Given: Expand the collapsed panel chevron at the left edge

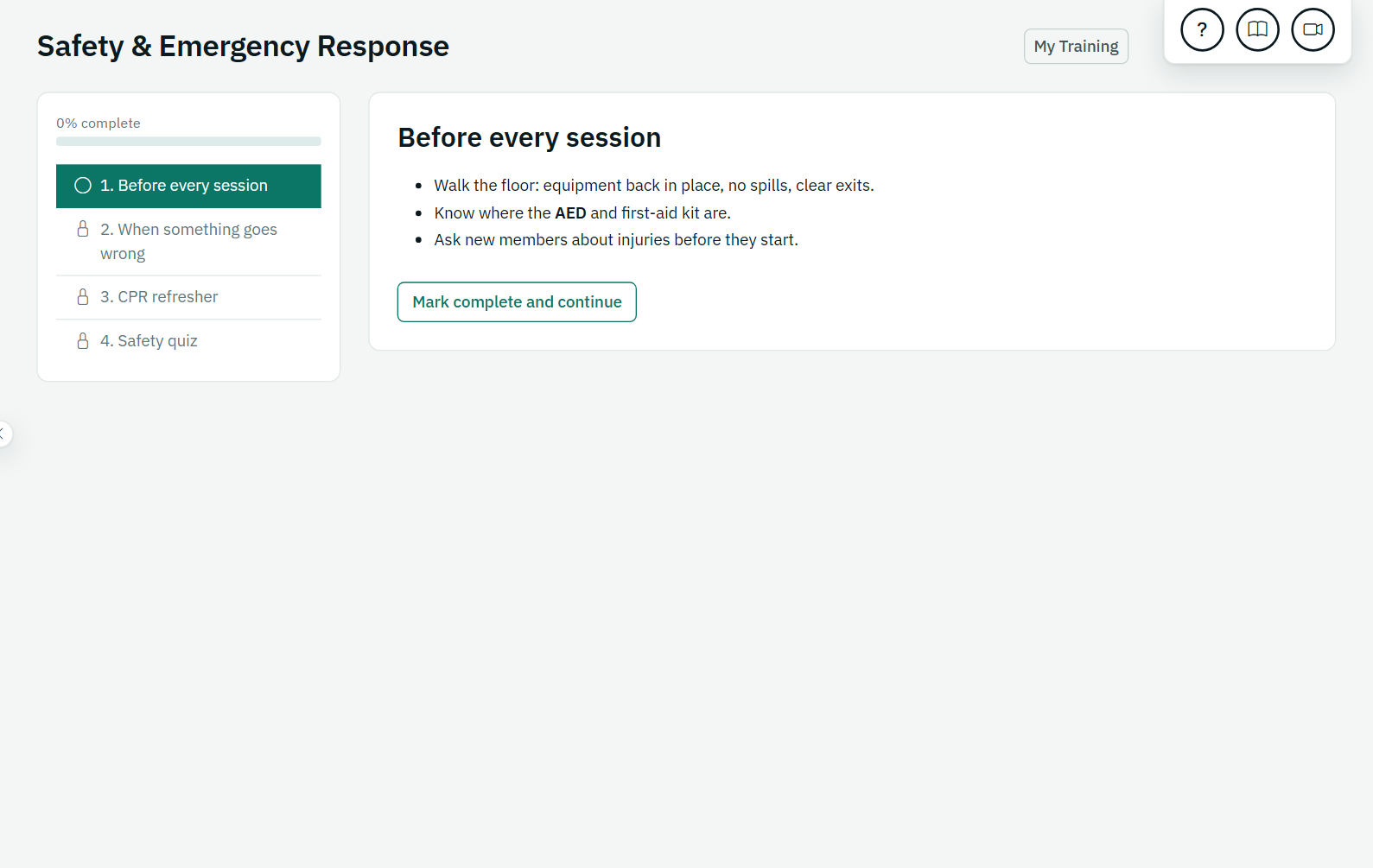Looking at the screenshot, I should (x=3, y=434).
